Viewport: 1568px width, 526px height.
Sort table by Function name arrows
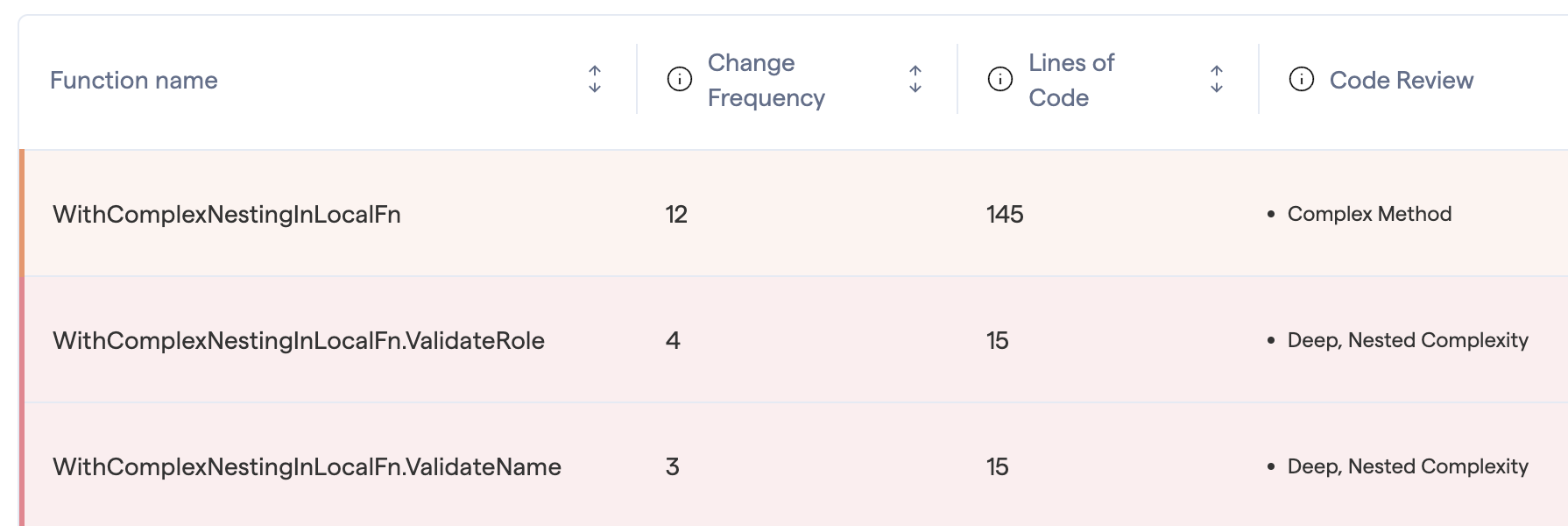tap(595, 80)
